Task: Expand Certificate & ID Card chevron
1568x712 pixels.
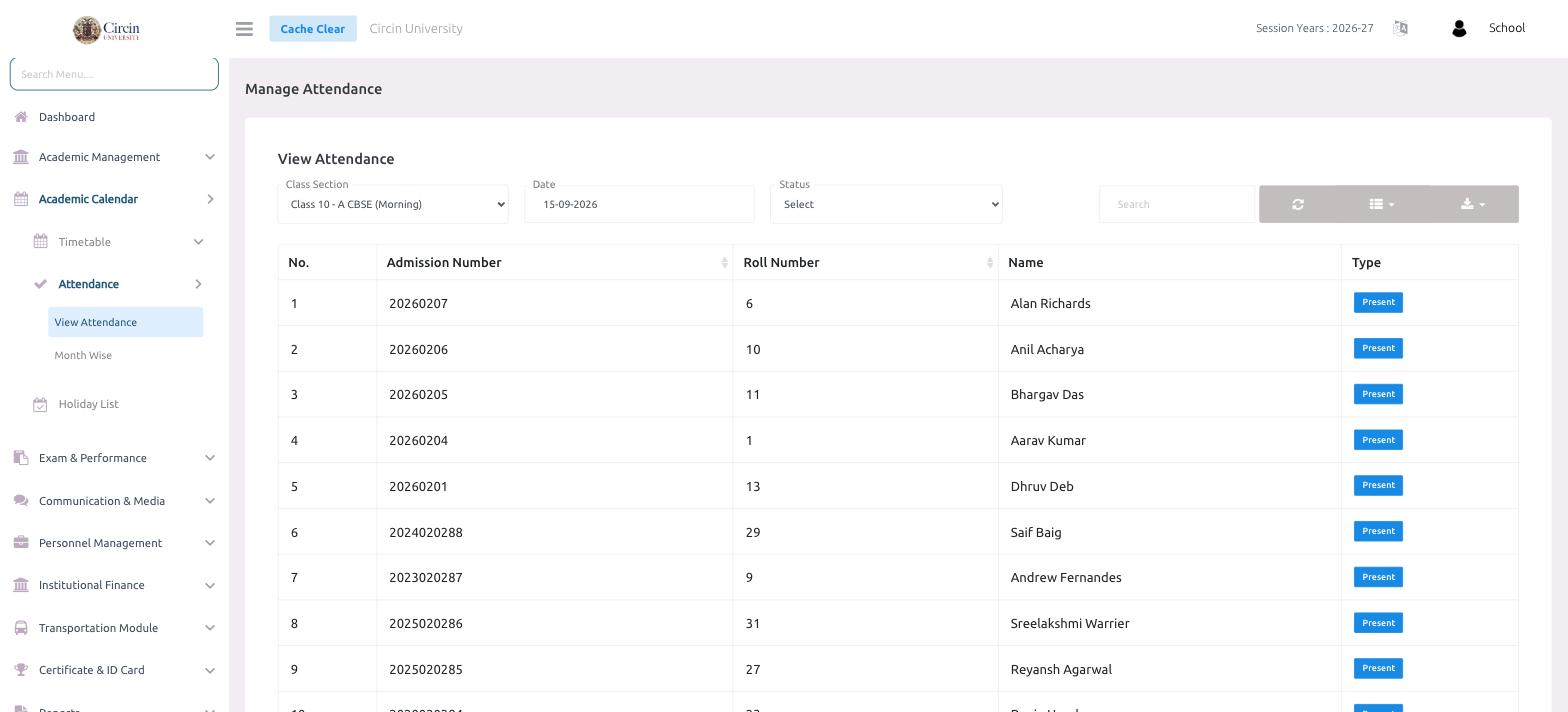Action: (210, 670)
